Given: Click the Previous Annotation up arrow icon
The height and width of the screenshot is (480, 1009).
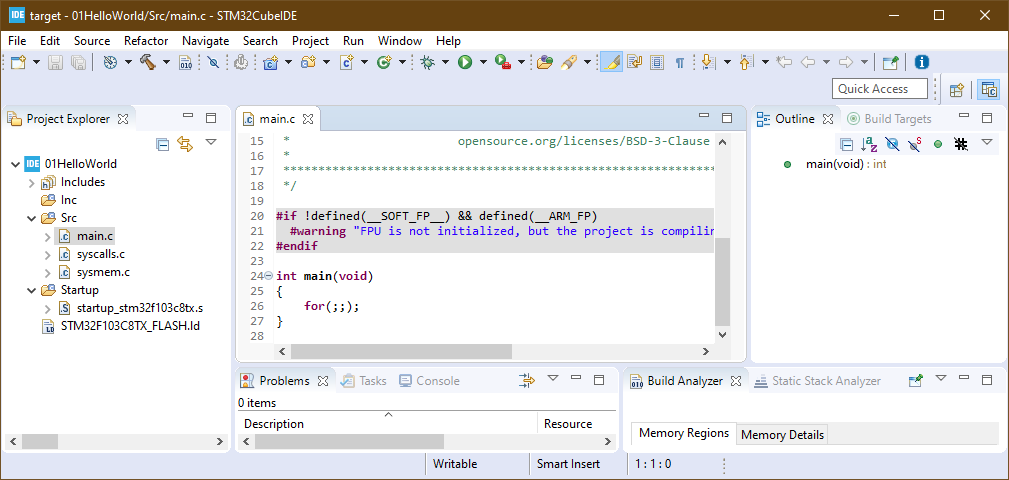Looking at the screenshot, I should tap(746, 62).
